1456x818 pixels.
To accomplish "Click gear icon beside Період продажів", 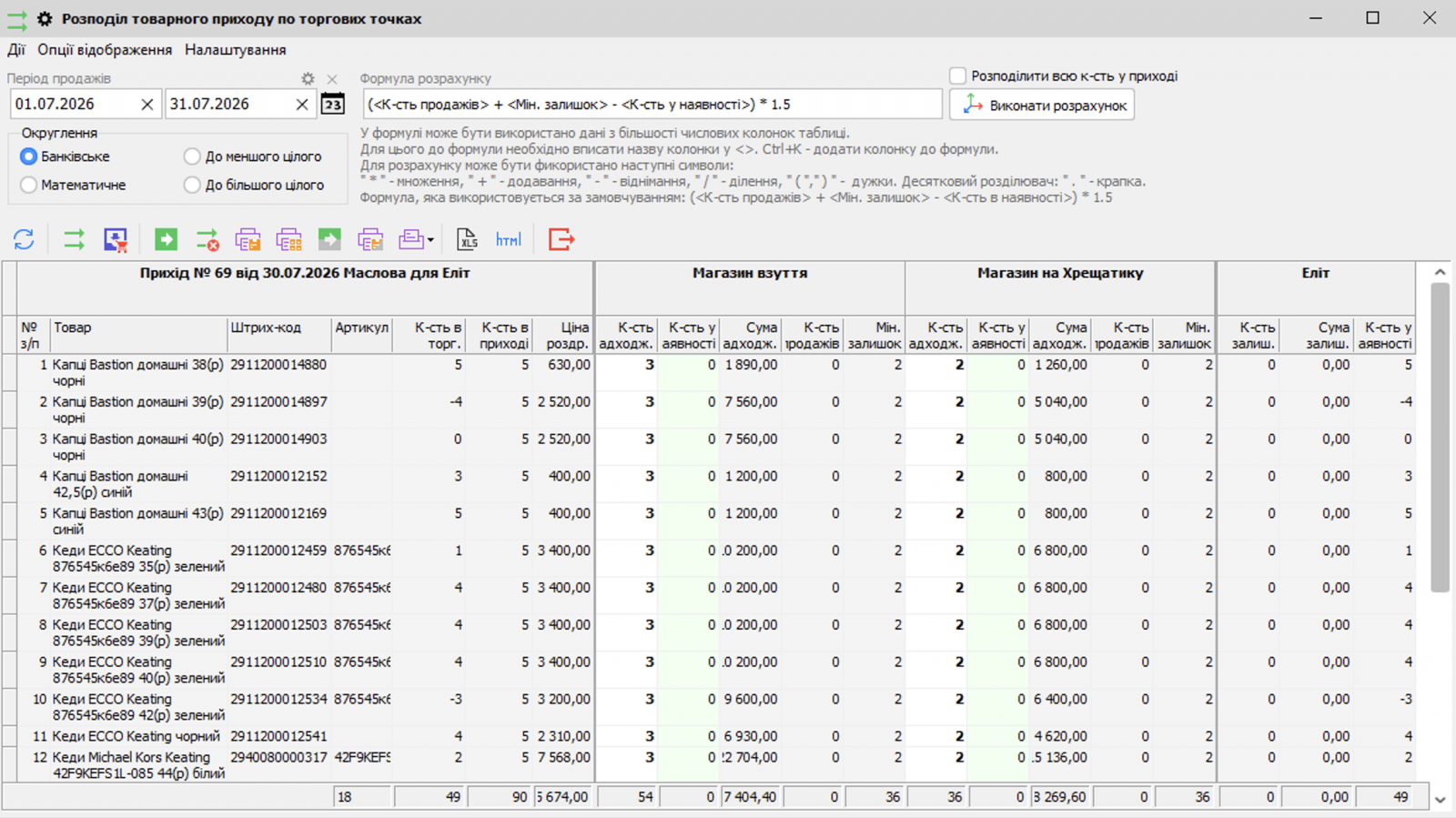I will click(308, 79).
